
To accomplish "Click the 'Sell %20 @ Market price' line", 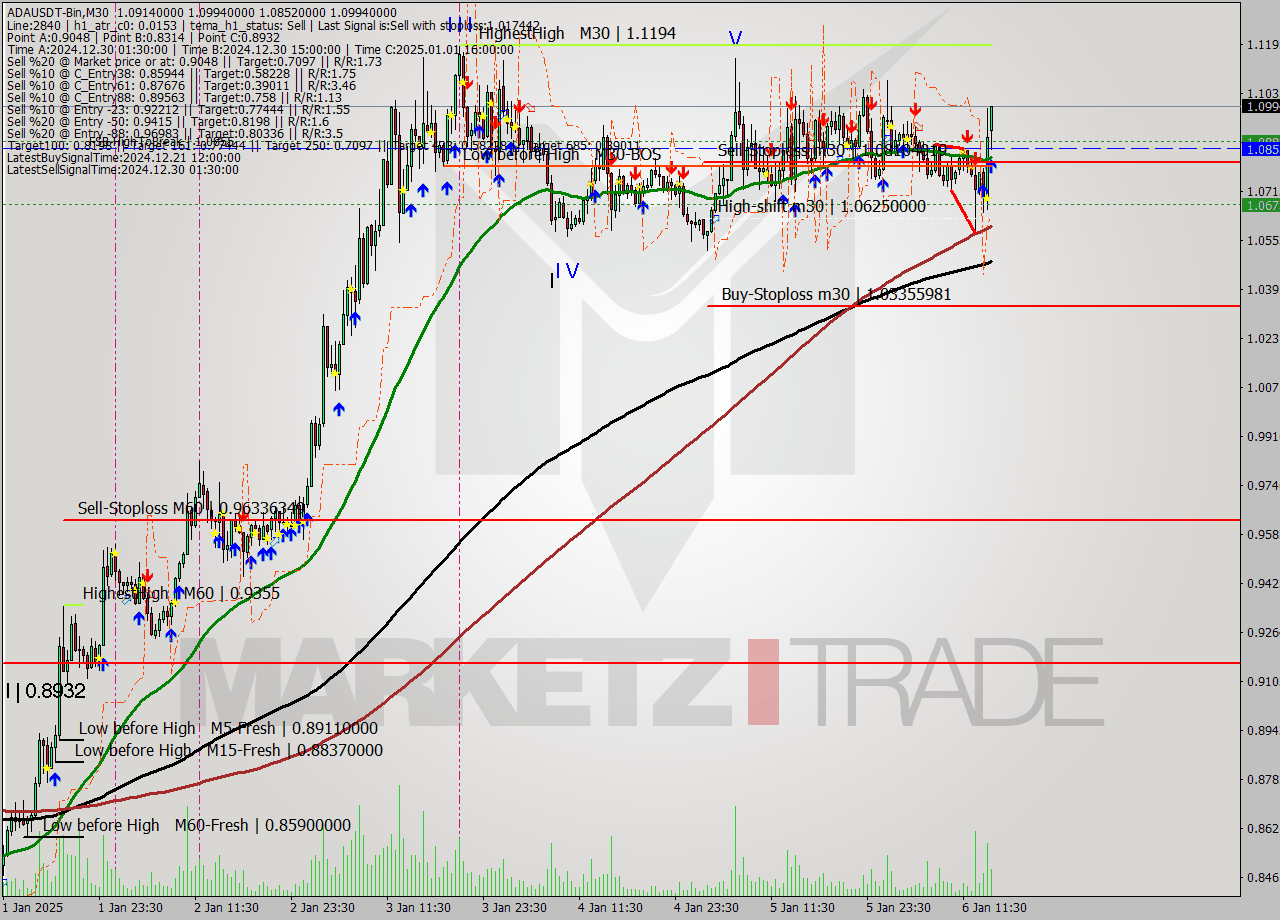I will pyautogui.click(x=194, y=61).
